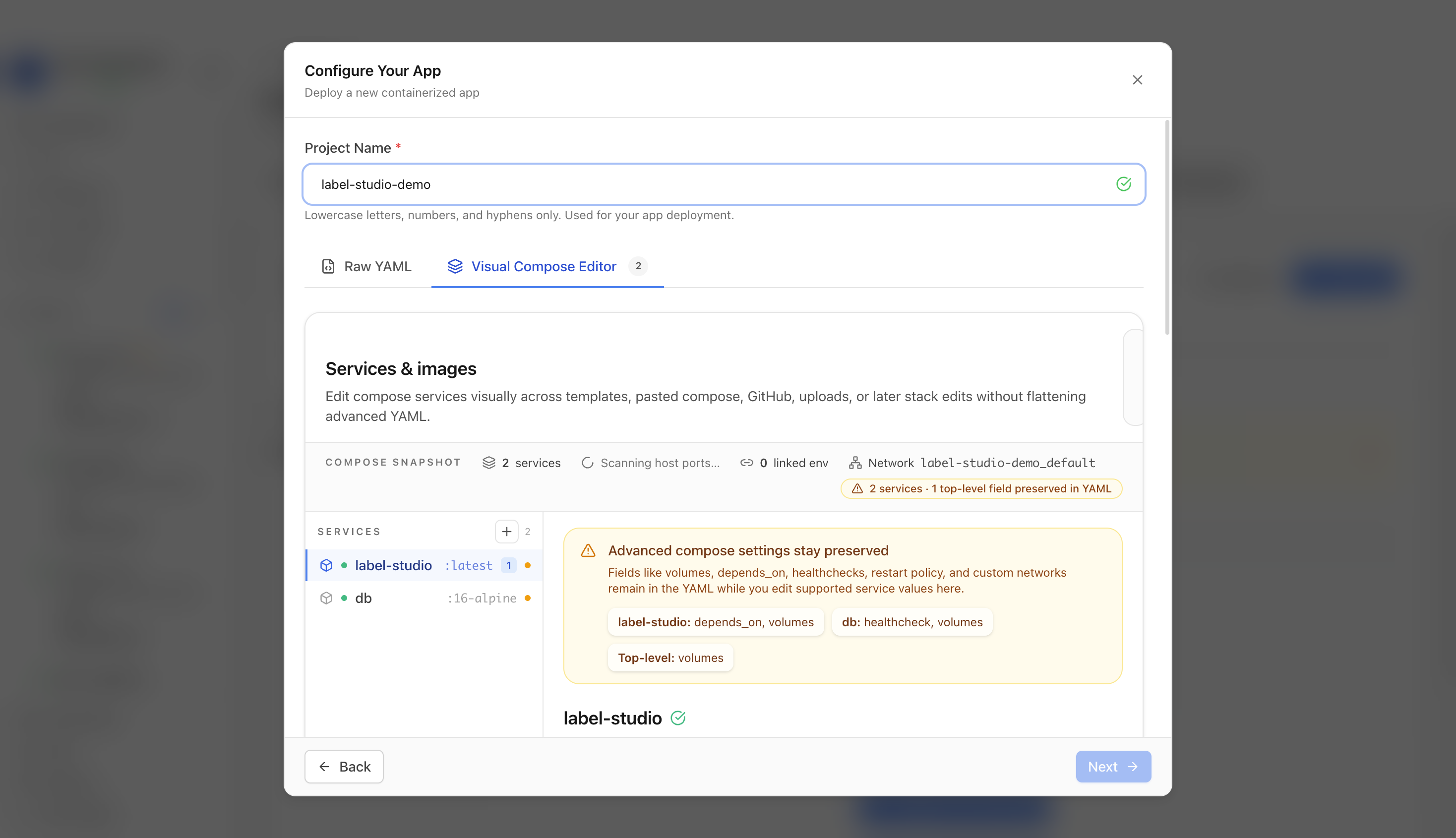Viewport: 1456px width, 838px height.
Task: Click the db: healthcheck, volumes chip
Action: tap(912, 622)
